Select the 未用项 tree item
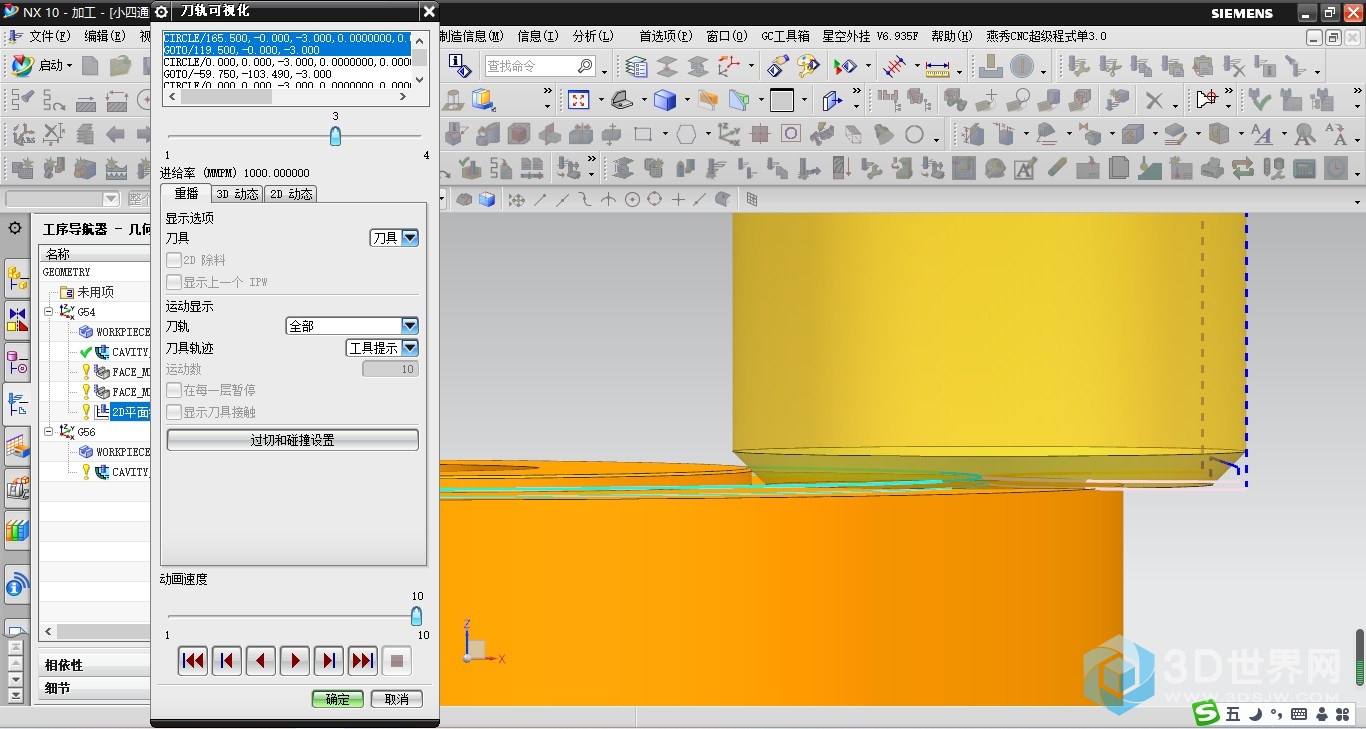 click(96, 292)
